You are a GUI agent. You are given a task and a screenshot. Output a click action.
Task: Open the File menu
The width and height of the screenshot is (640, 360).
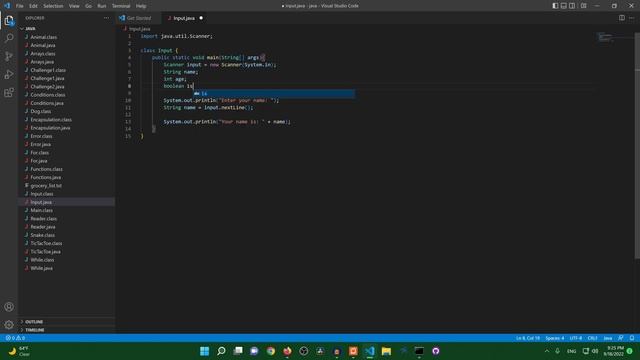point(20,6)
